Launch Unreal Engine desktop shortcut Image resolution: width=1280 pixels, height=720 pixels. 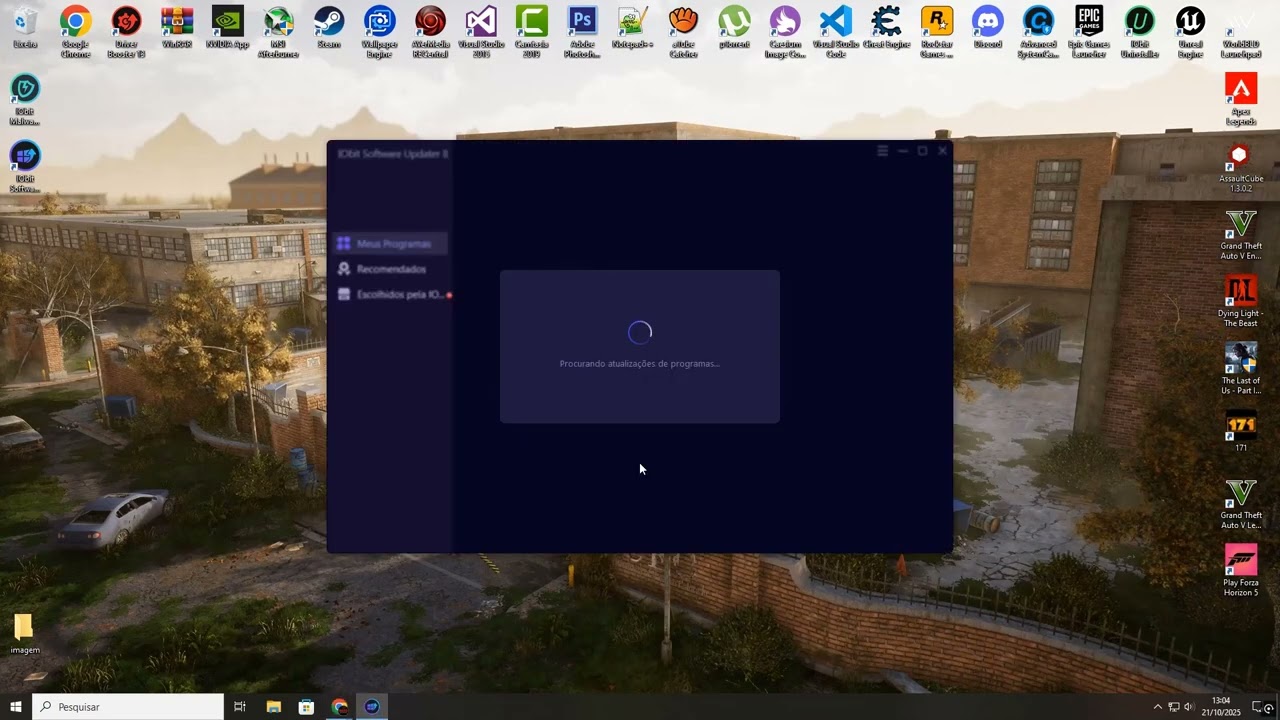pos(1190,32)
